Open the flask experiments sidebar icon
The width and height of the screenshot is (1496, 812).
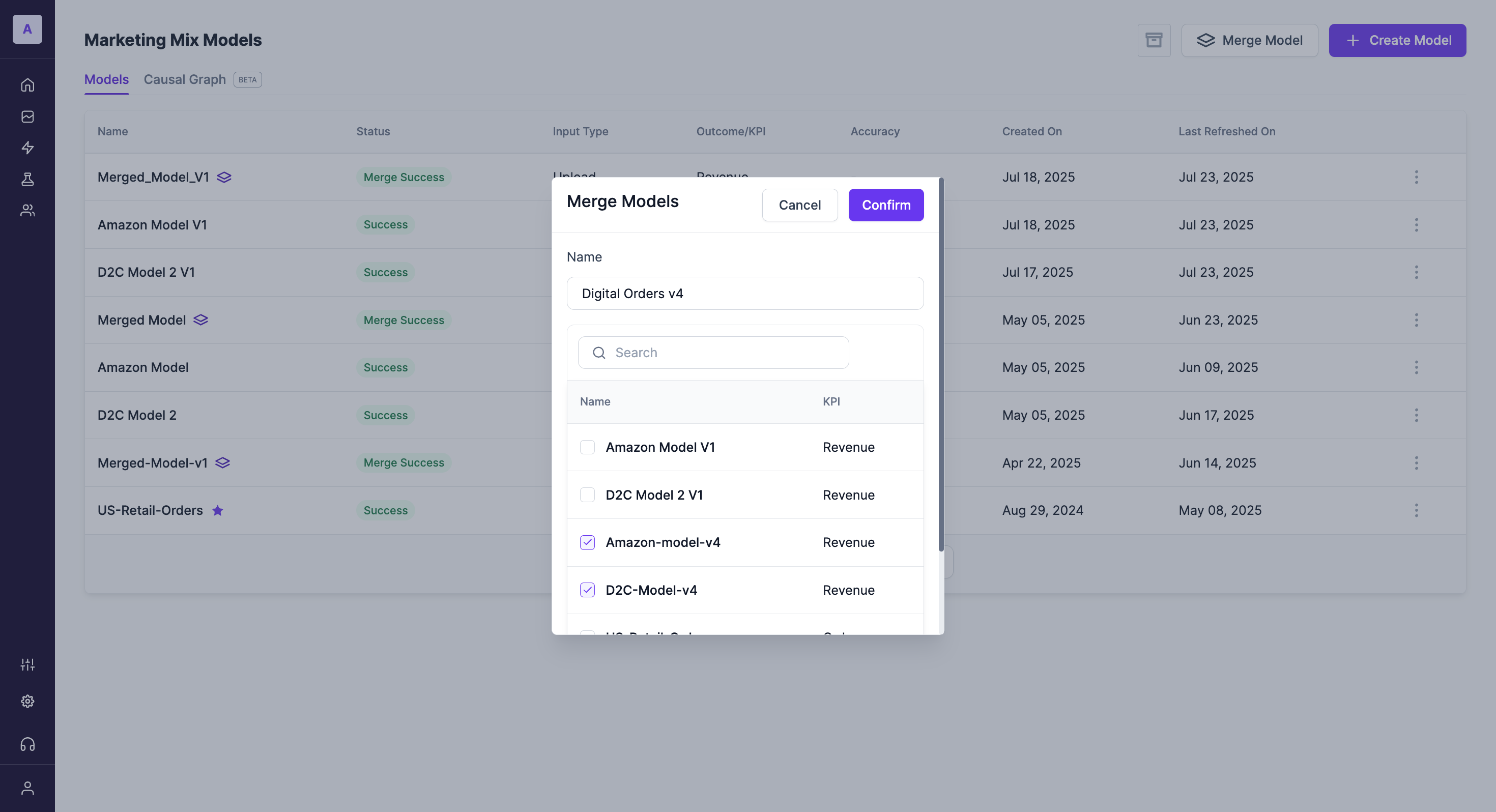pos(27,179)
